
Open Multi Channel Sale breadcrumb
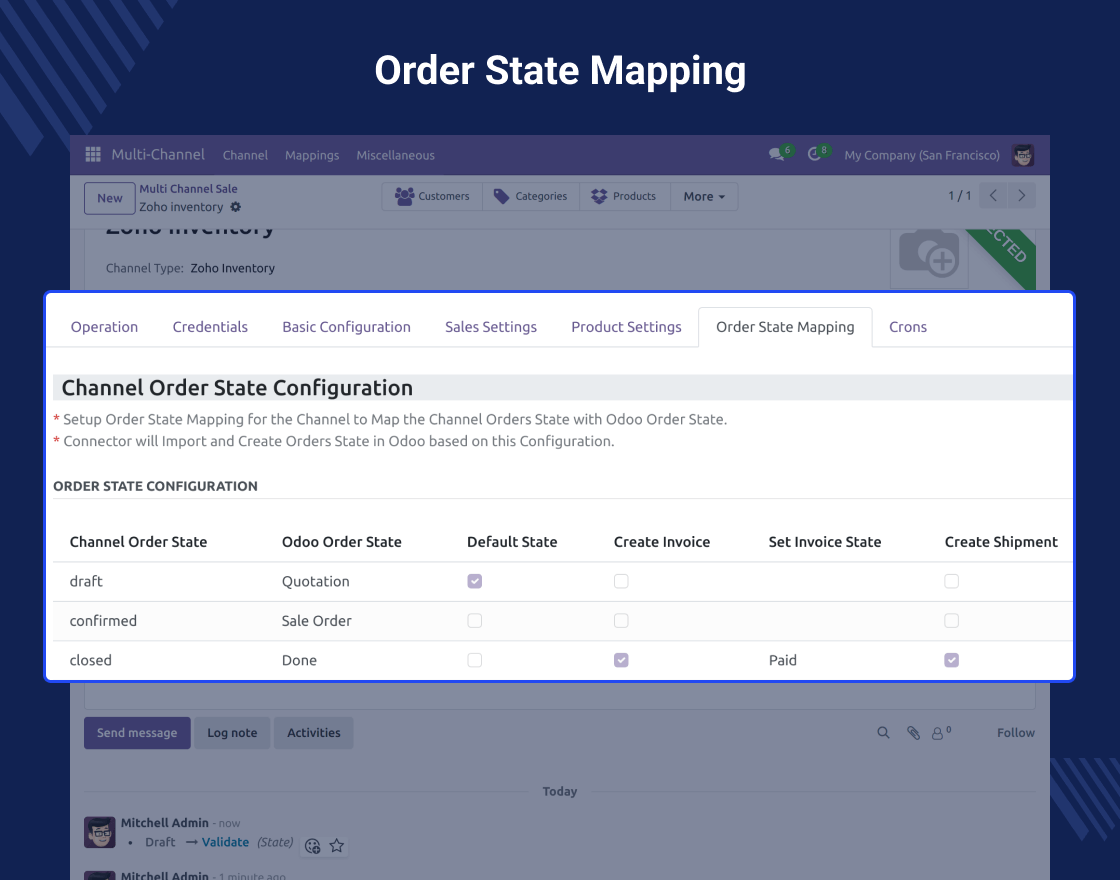click(x=189, y=189)
